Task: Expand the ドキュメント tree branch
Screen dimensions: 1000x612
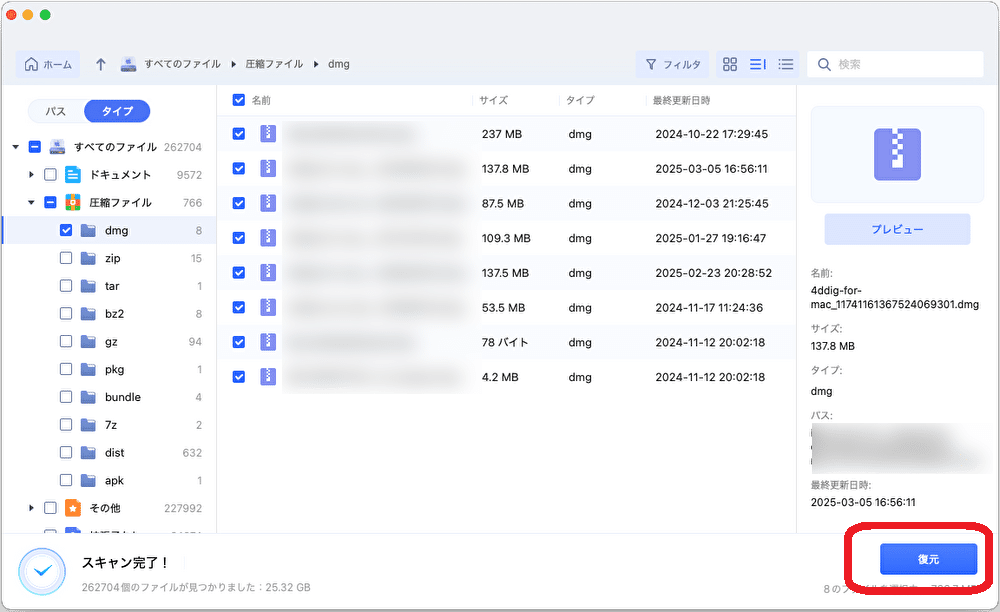Action: click(31, 173)
